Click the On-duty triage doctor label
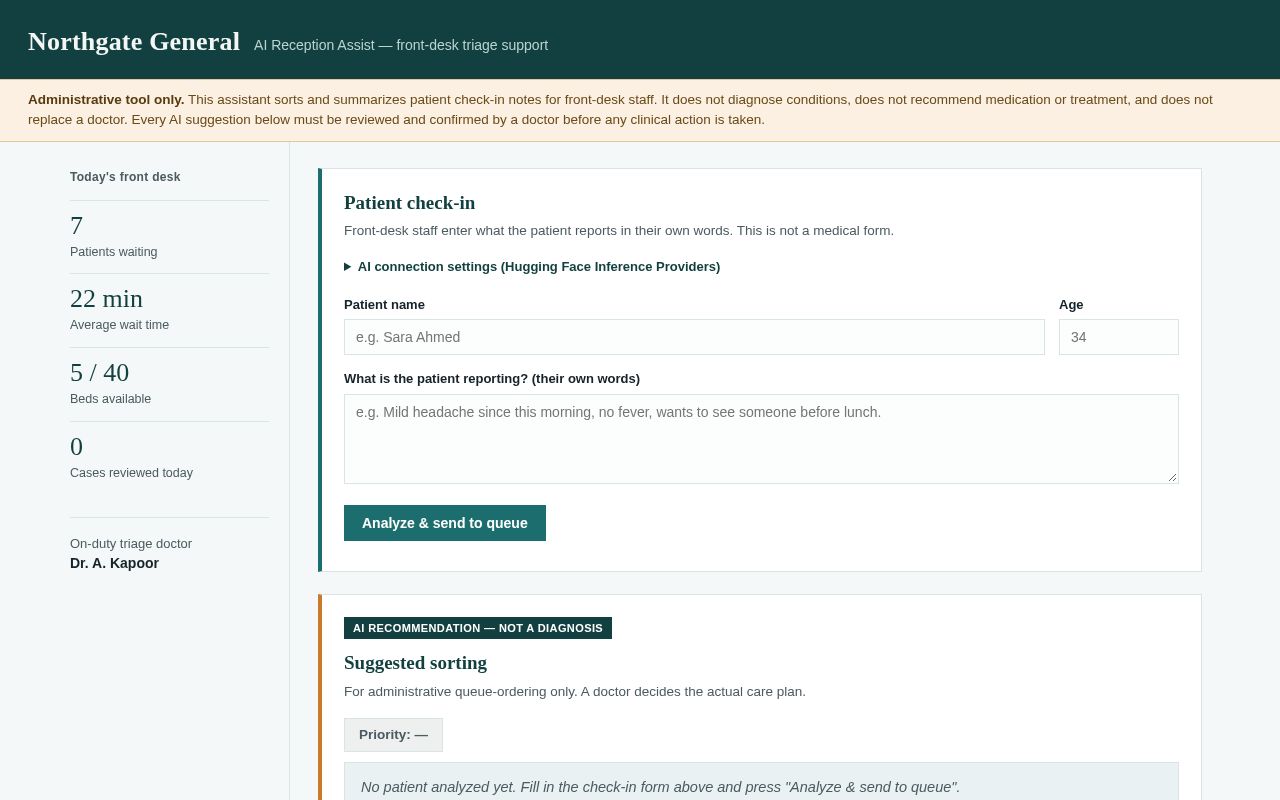Viewport: 1280px width, 800px height. pyautogui.click(x=131, y=544)
